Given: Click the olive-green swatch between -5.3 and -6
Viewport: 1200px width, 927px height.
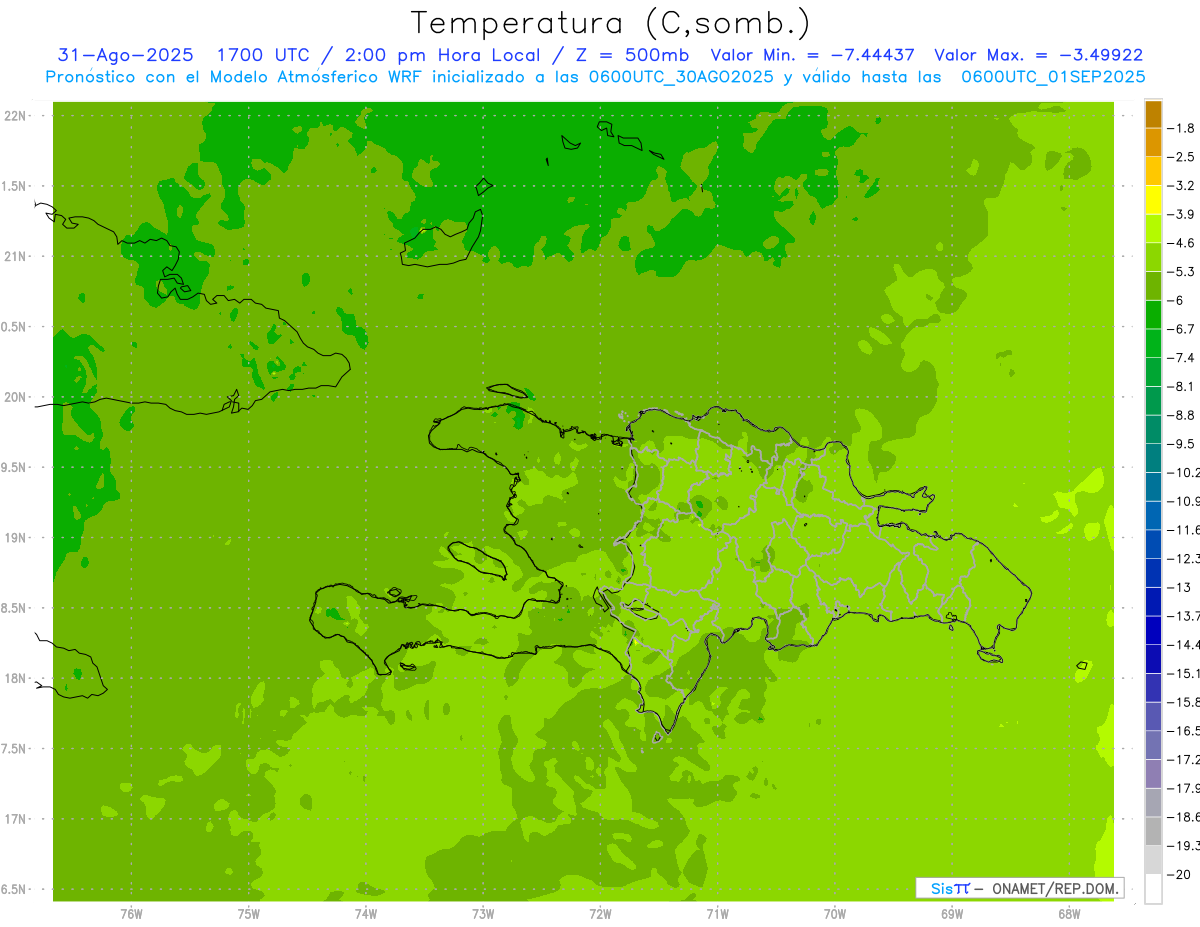Looking at the screenshot, I should [1153, 286].
